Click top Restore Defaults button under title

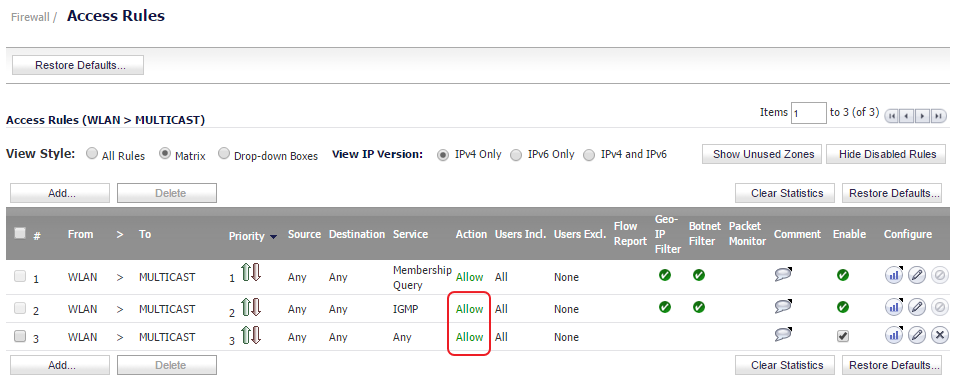[78, 65]
